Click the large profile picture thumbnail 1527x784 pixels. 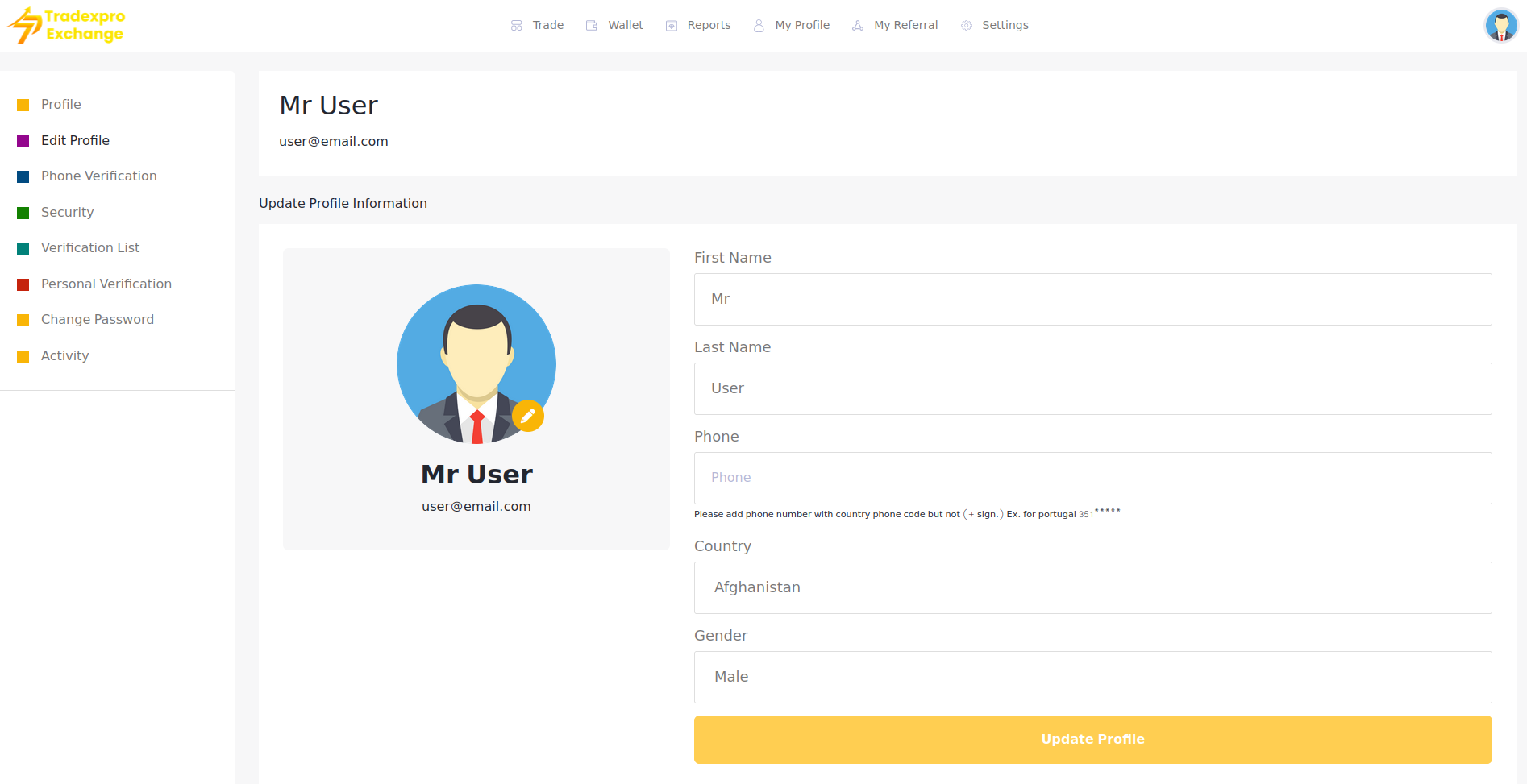[x=476, y=363]
